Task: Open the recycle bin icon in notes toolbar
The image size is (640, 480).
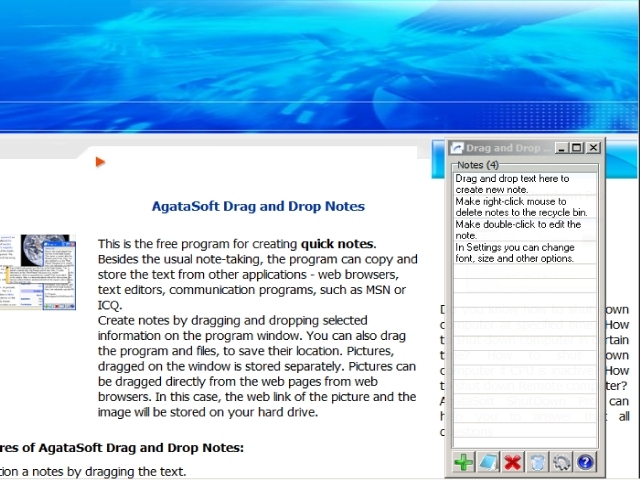Action: 537,462
